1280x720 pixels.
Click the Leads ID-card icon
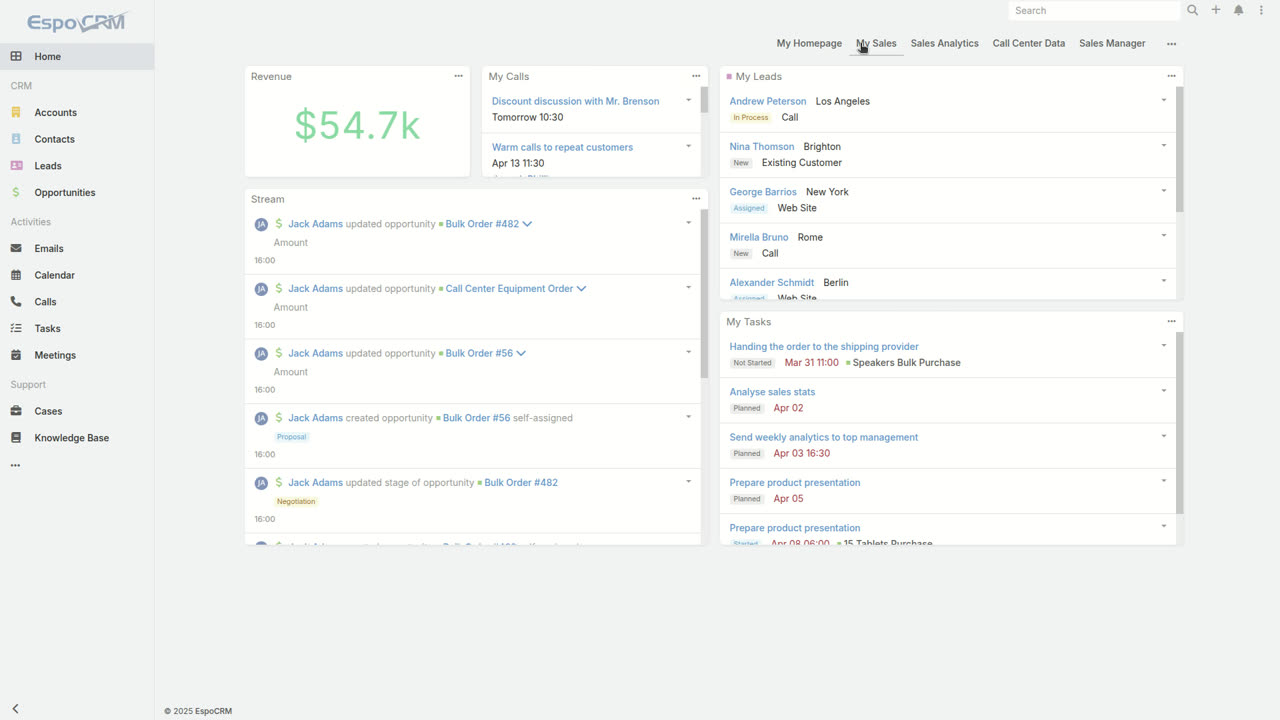point(16,166)
